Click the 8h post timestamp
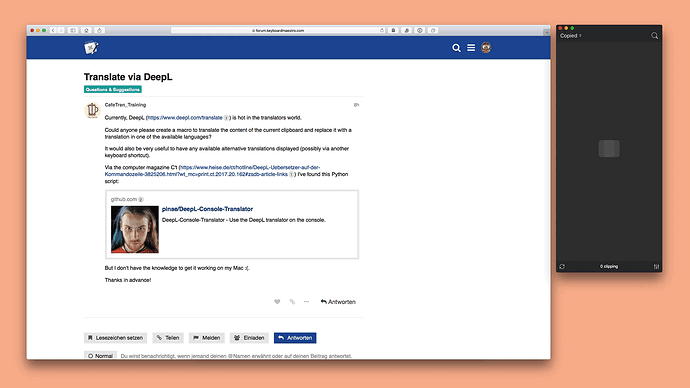Viewport: 690px width, 388px height. point(356,105)
